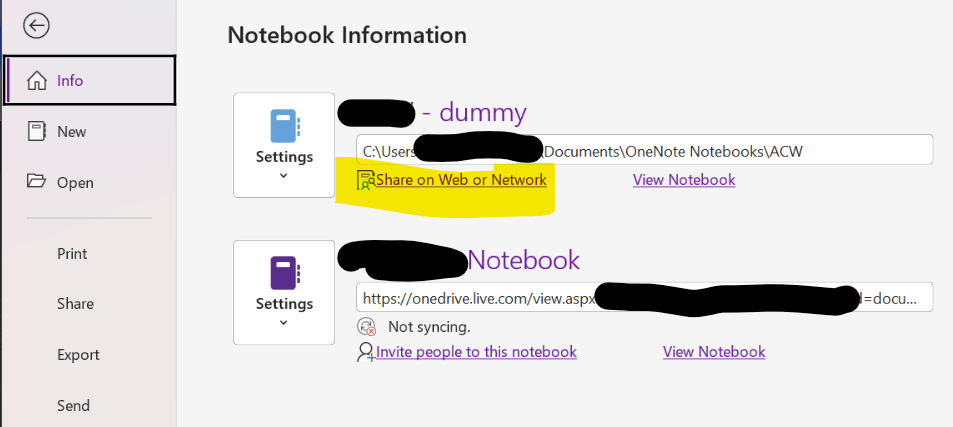This screenshot has width=953, height=427.
Task: Click the Not syncing status icon
Action: pyautogui.click(x=366, y=327)
